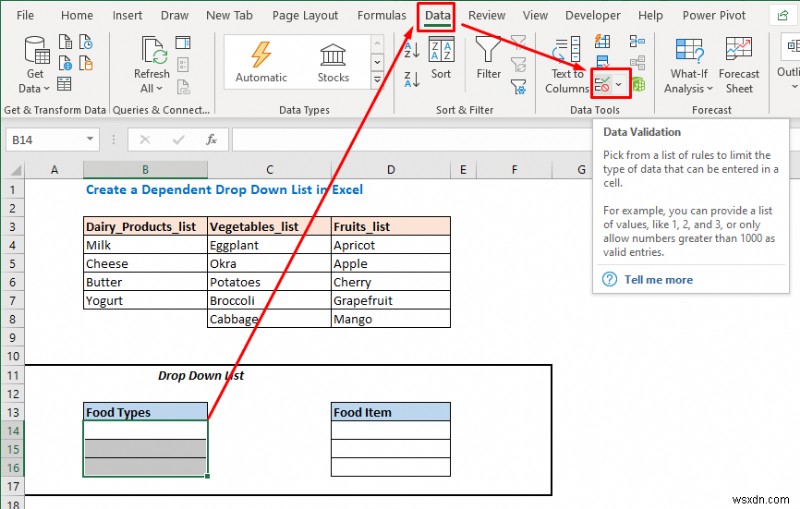Image resolution: width=800 pixels, height=509 pixels.
Task: Expand the Name Box dropdown arrow
Action: click(90, 139)
